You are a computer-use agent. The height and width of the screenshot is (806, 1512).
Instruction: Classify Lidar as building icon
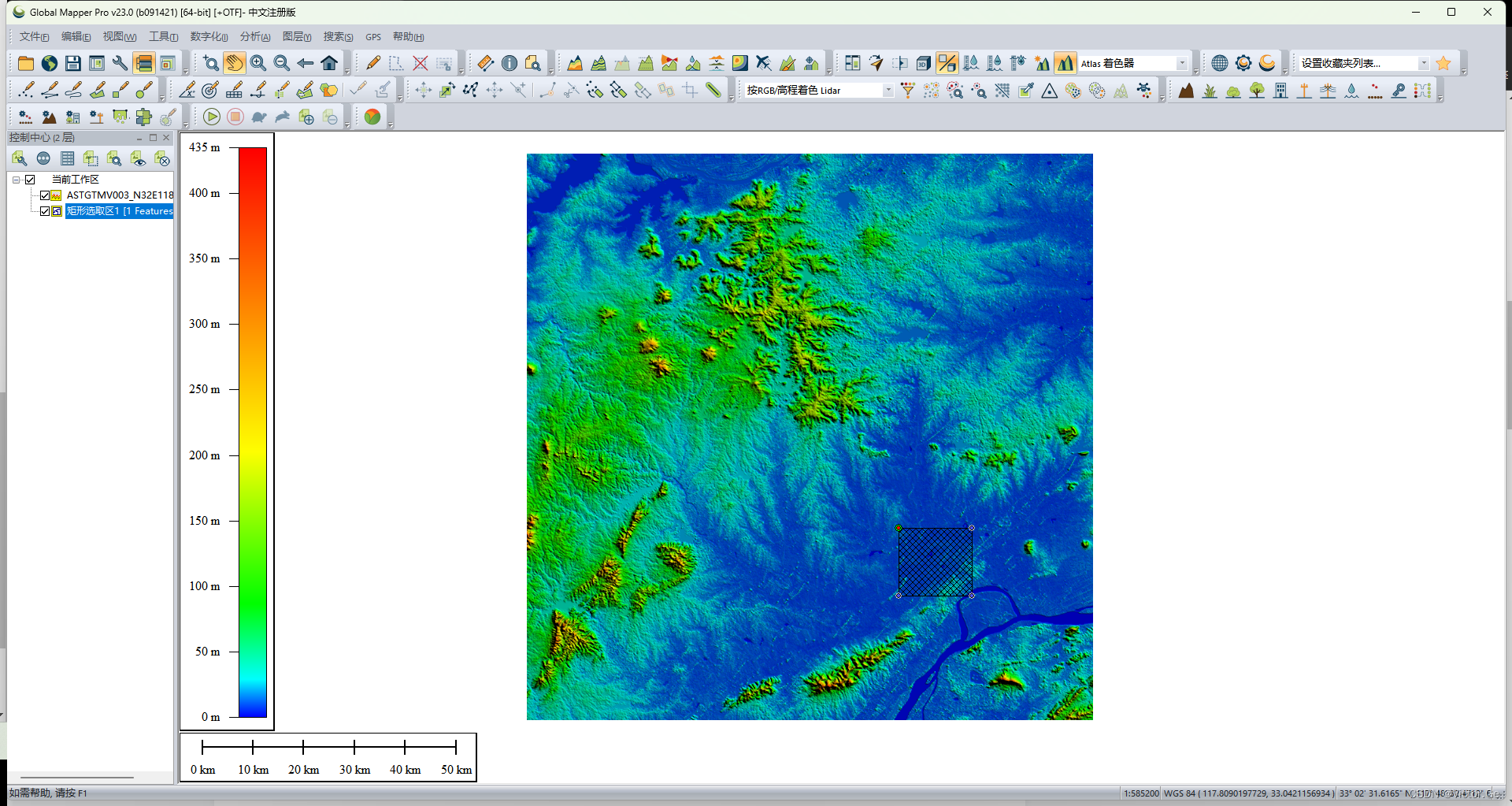tap(1281, 91)
